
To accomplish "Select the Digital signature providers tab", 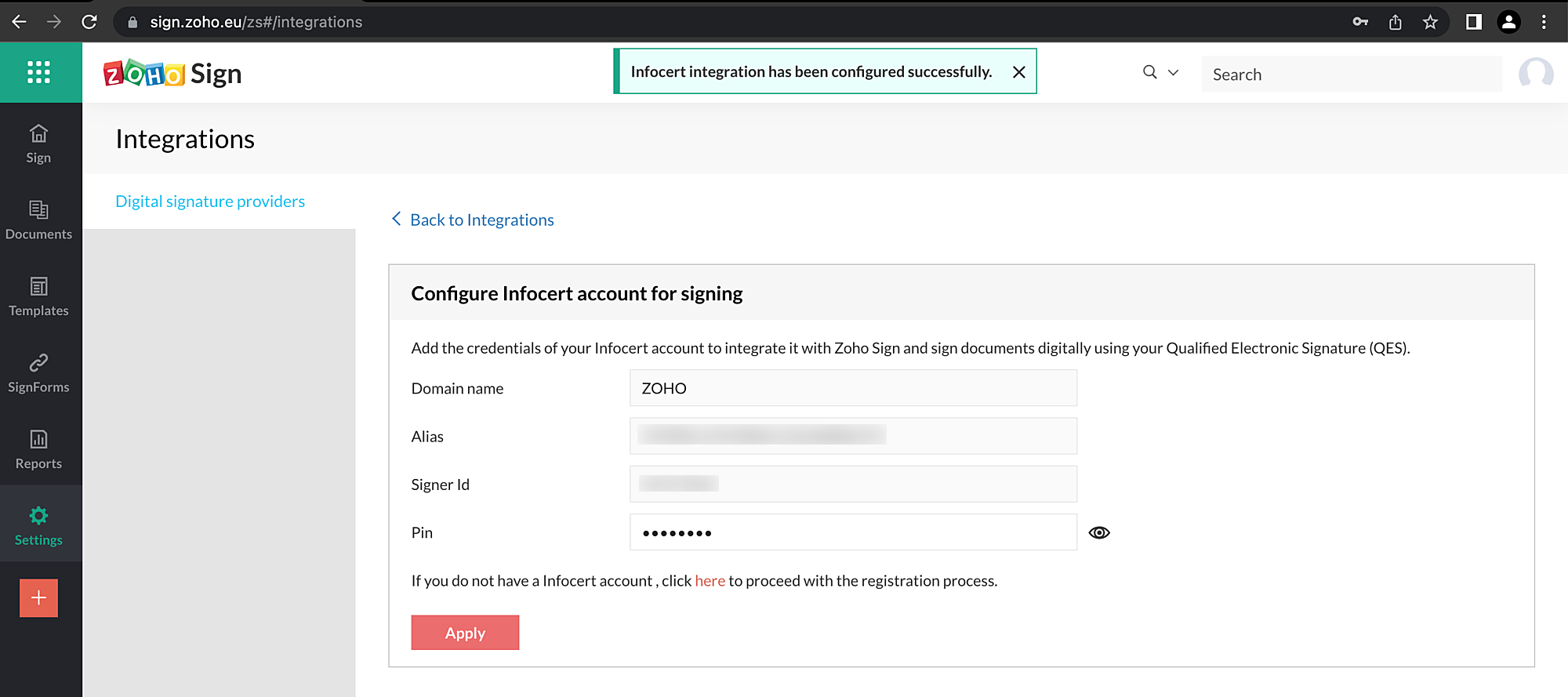I will (x=210, y=201).
